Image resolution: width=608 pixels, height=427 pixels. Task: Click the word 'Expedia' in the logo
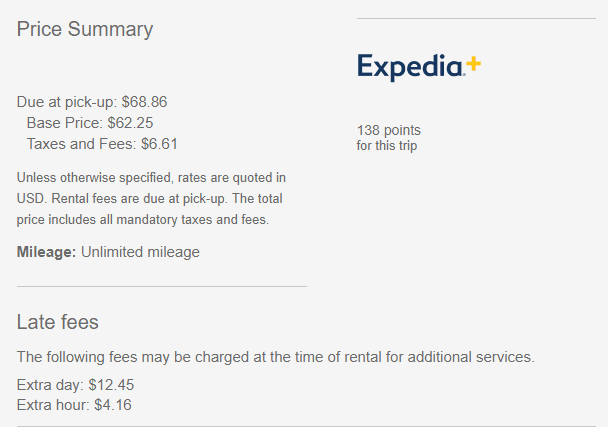click(x=410, y=67)
